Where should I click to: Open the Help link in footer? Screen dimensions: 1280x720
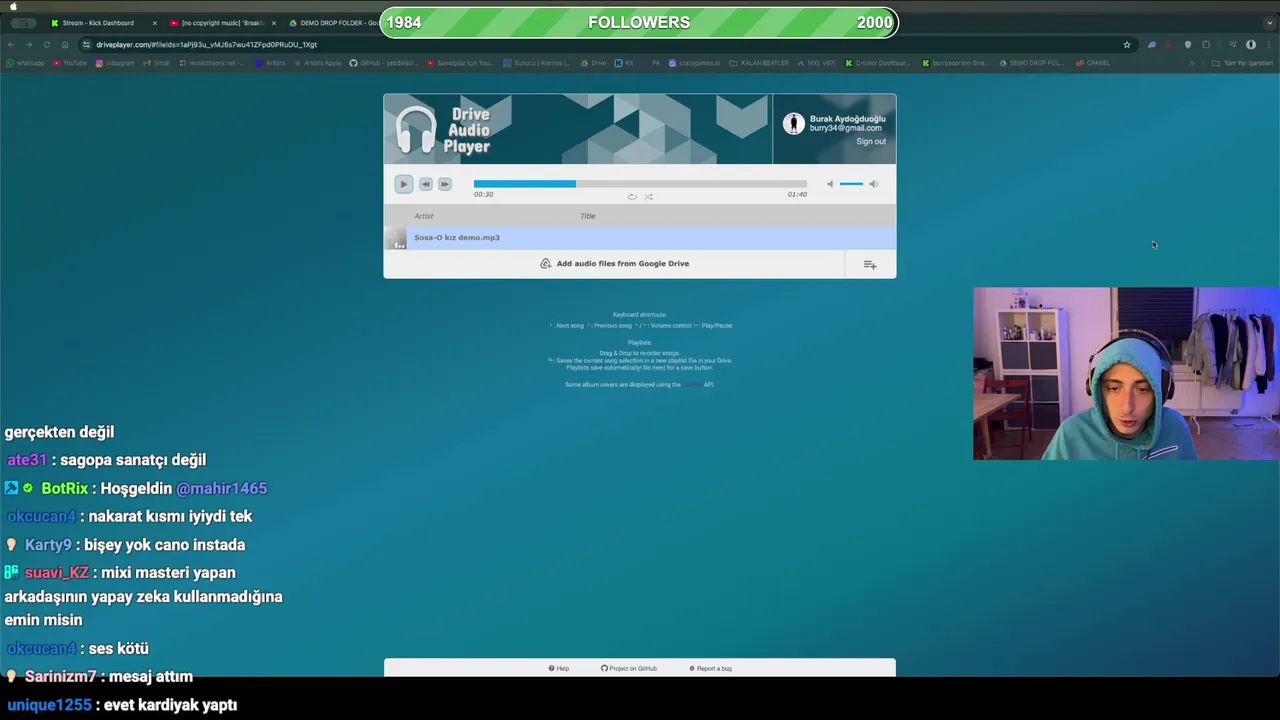[x=559, y=668]
